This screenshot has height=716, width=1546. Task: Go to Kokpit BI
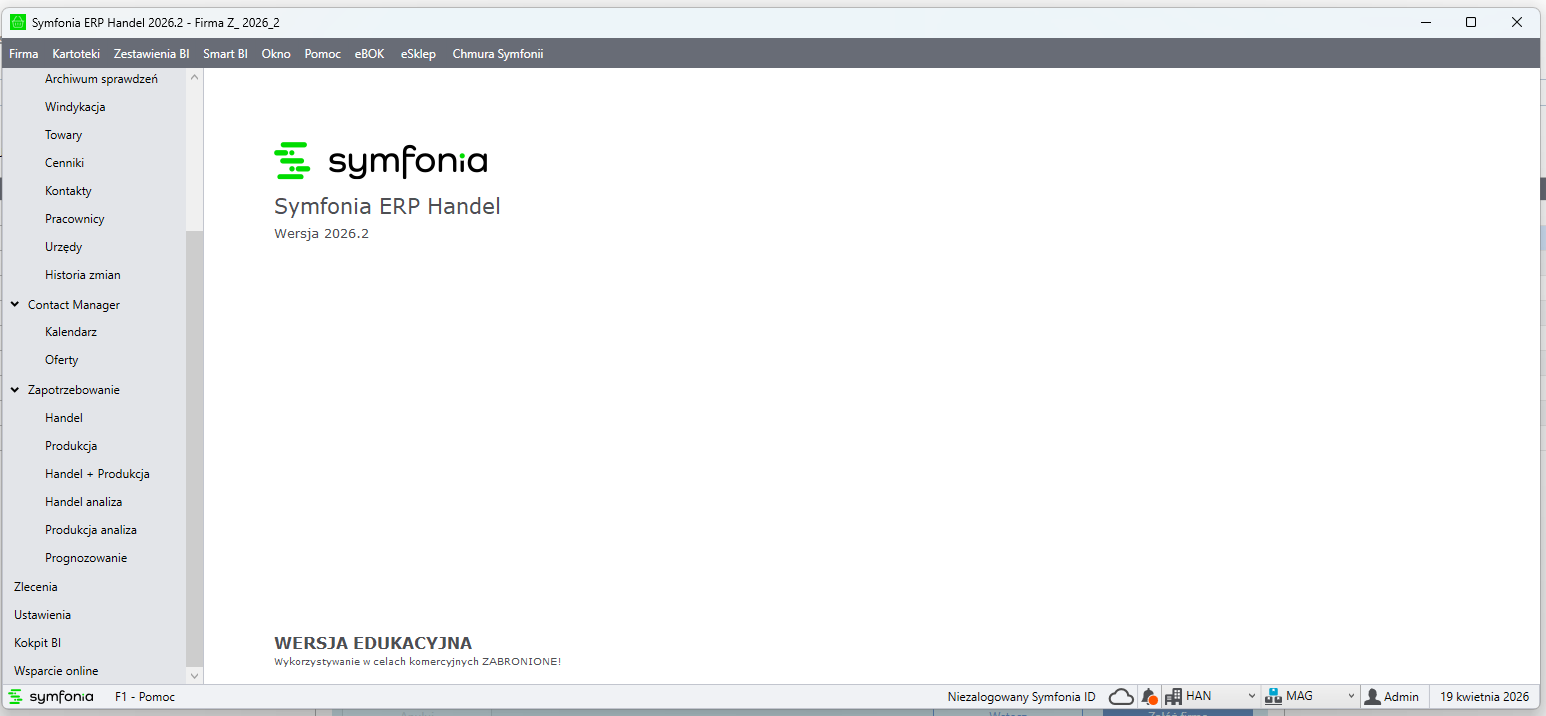click(37, 643)
